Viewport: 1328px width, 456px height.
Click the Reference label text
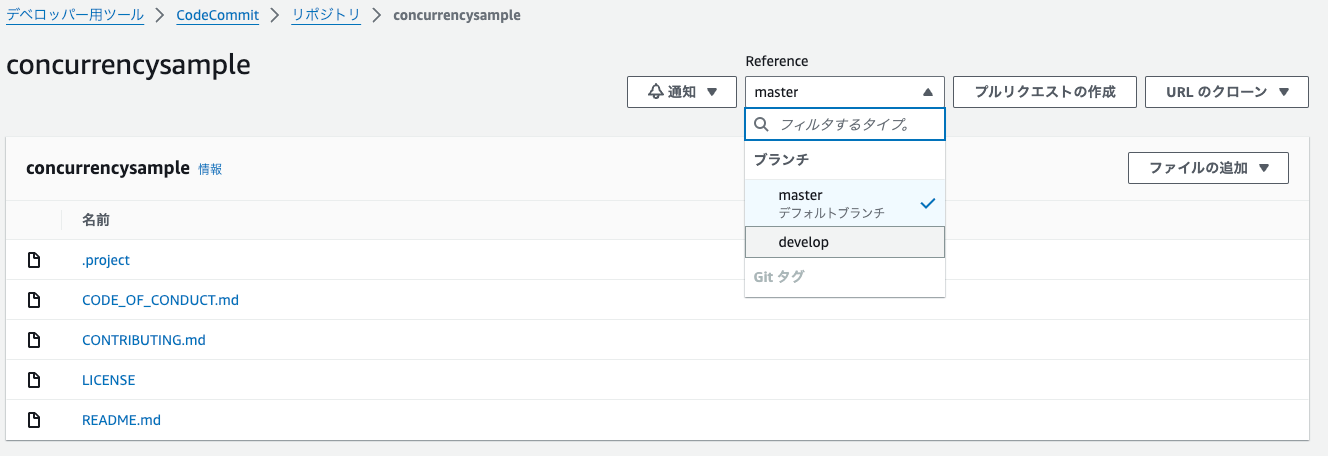[777, 61]
